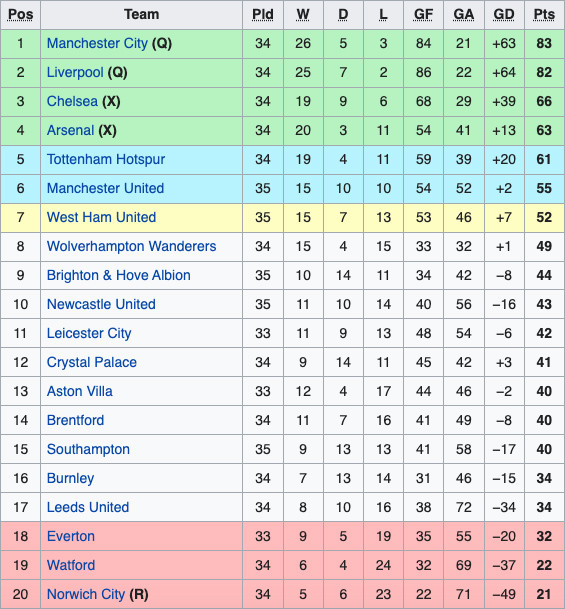The height and width of the screenshot is (609, 565).
Task: Select the Tottenham Hotspur link
Action: click(x=106, y=160)
